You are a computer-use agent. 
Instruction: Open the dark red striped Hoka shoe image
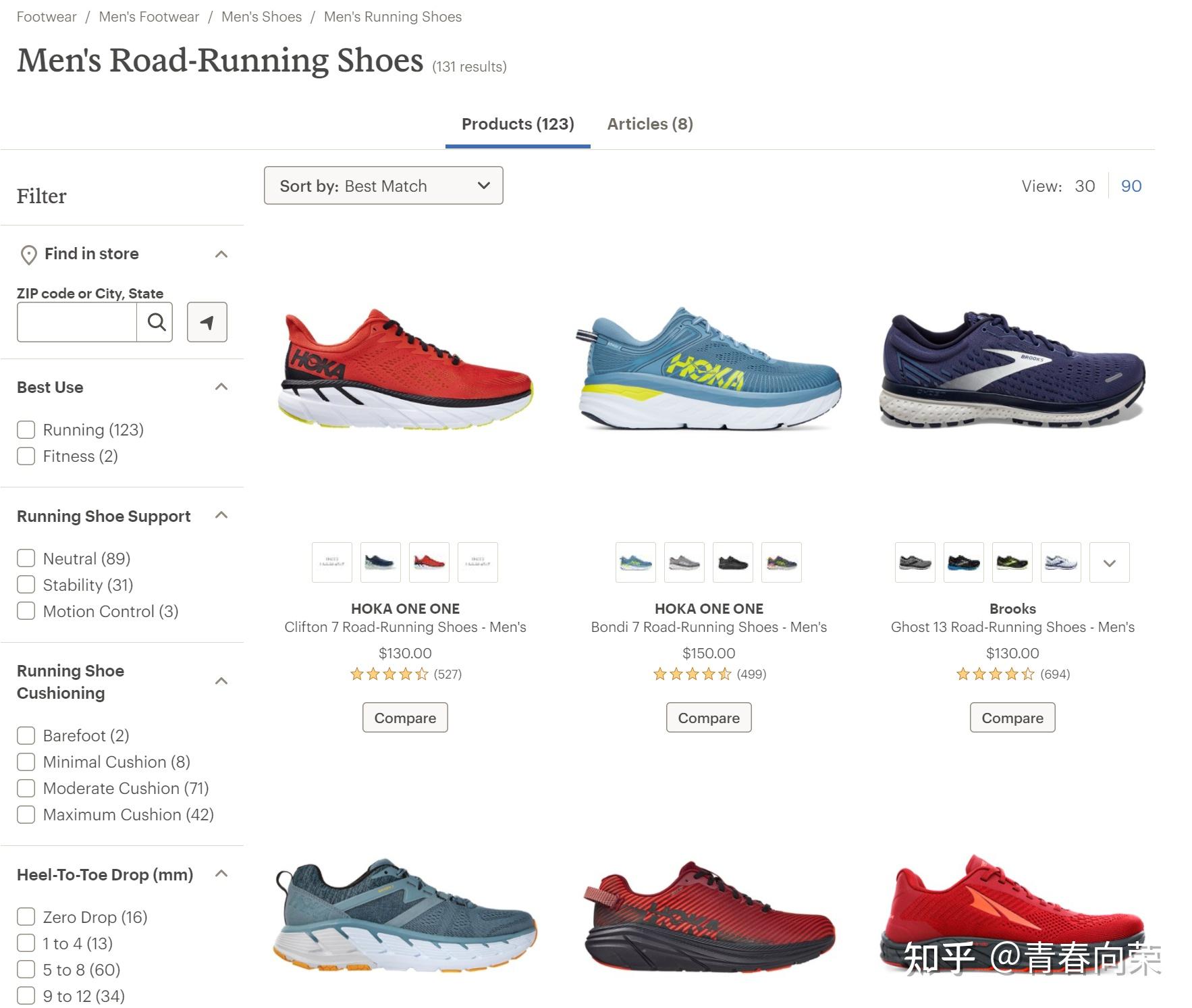(709, 916)
